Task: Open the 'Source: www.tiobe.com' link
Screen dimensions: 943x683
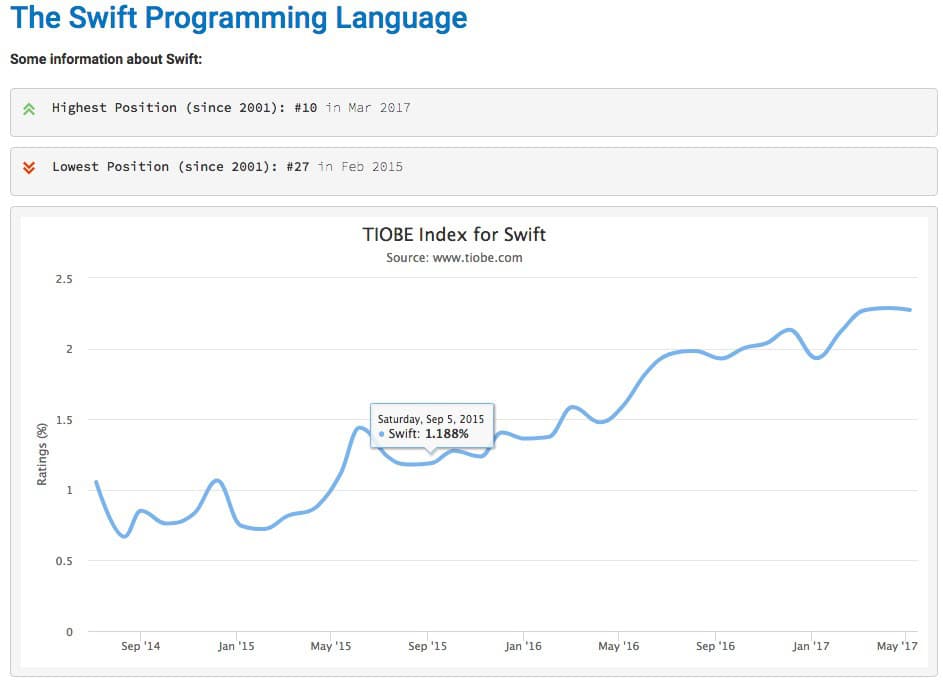Action: tap(454, 258)
